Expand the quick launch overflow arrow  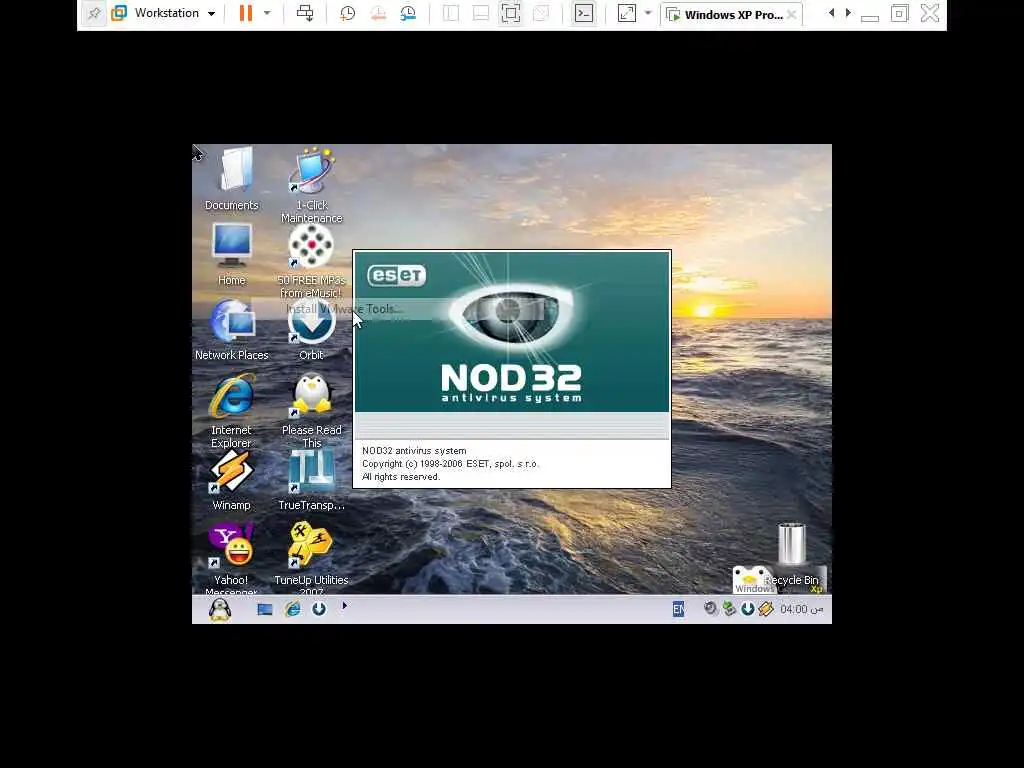345,606
